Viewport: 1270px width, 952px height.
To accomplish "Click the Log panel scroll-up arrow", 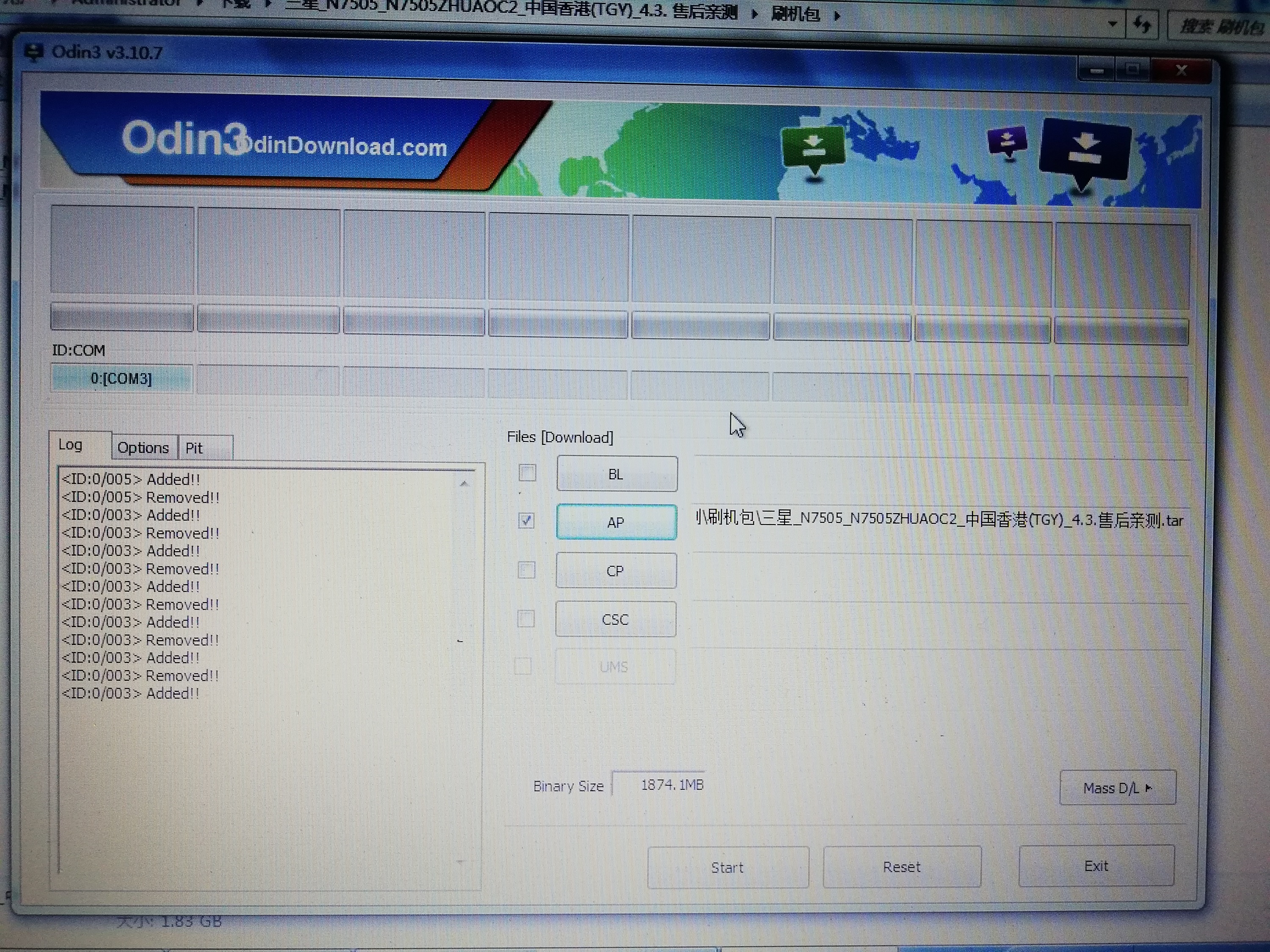I will click(464, 484).
